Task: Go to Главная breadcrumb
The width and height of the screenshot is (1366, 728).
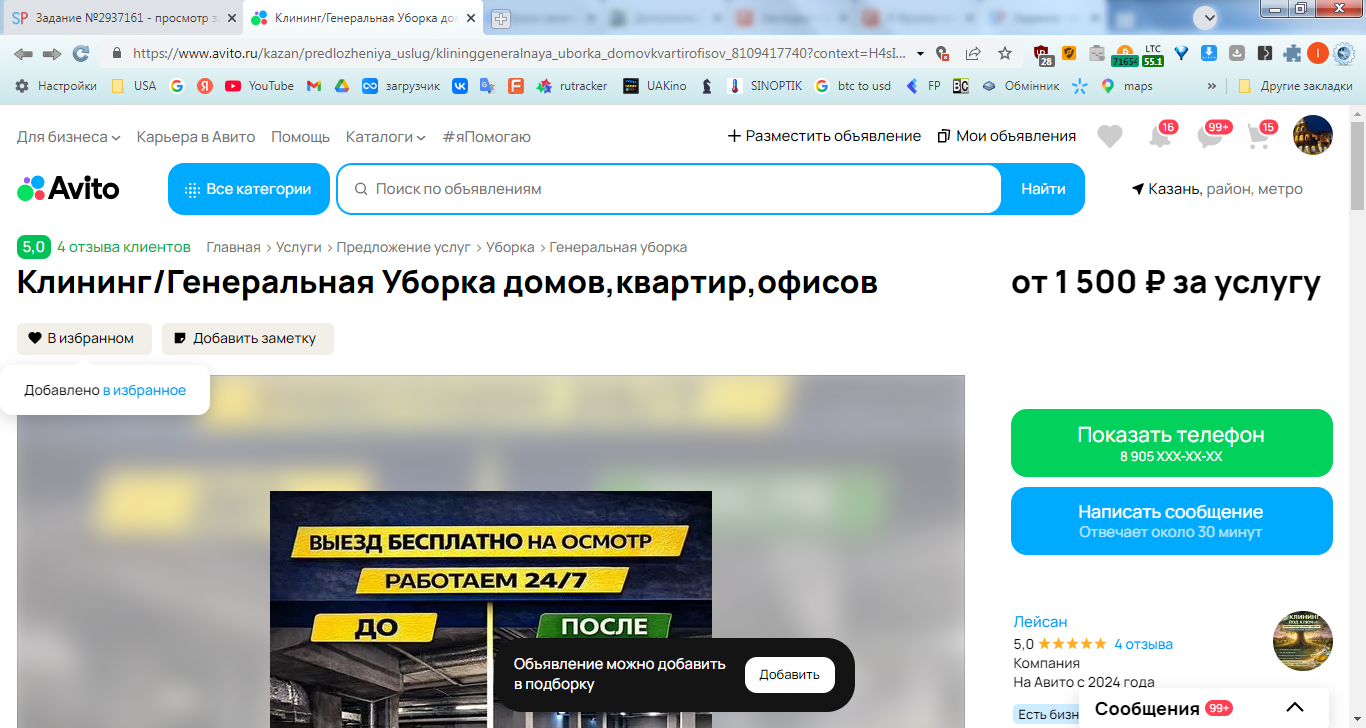Action: (233, 247)
